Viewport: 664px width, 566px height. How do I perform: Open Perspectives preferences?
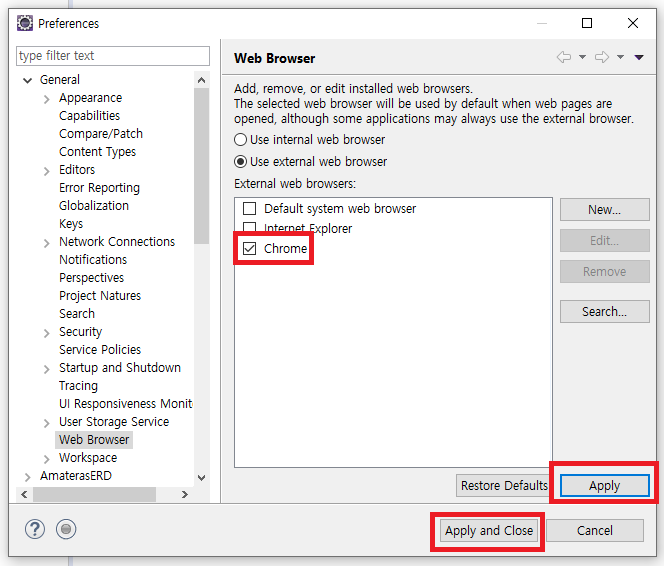pos(91,278)
